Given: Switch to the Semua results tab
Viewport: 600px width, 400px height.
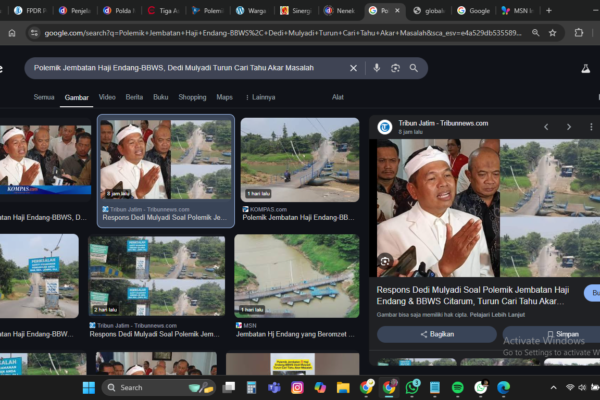Looking at the screenshot, I should click(44, 97).
